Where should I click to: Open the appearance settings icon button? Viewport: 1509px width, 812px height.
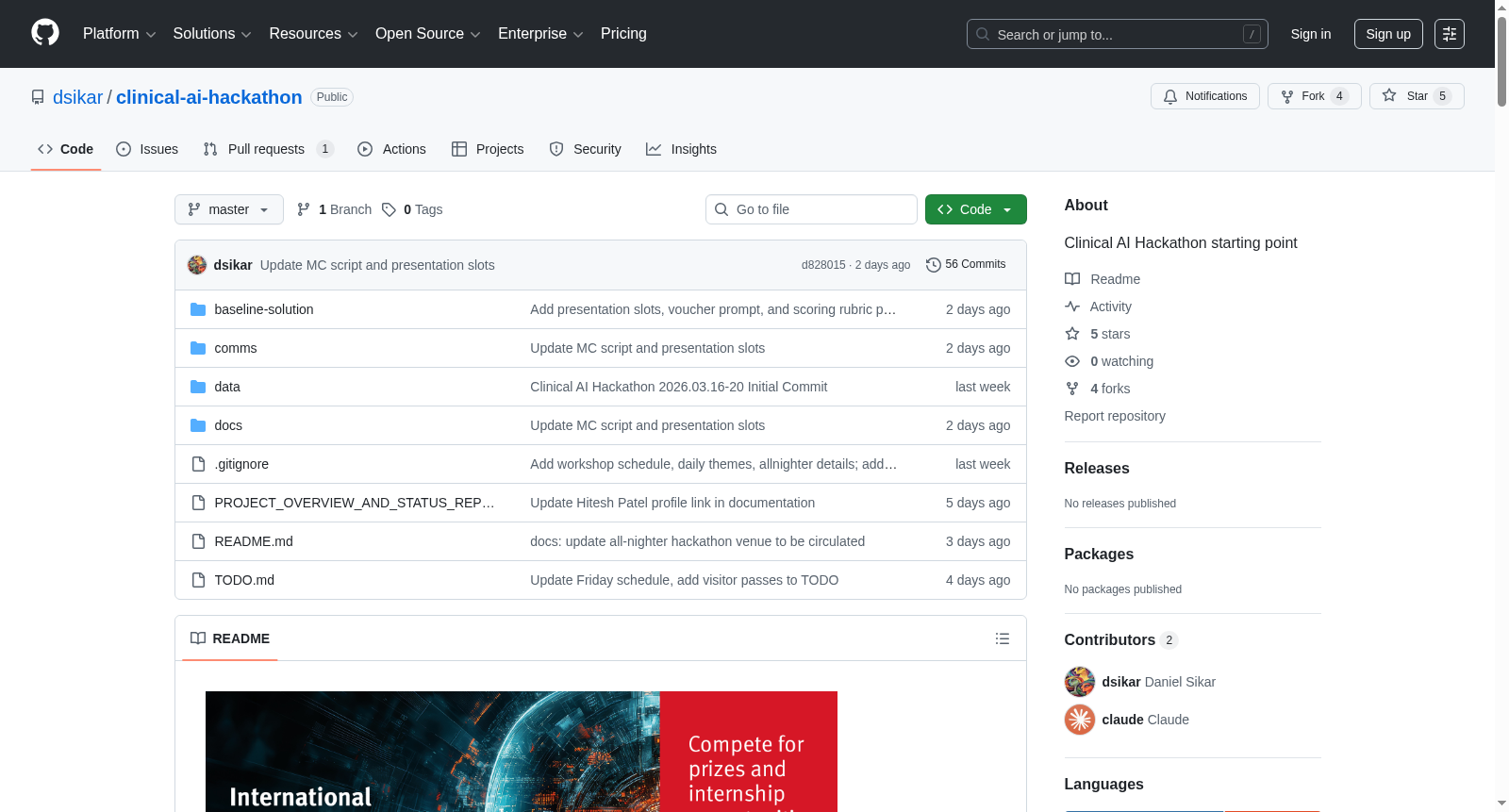[x=1450, y=34]
